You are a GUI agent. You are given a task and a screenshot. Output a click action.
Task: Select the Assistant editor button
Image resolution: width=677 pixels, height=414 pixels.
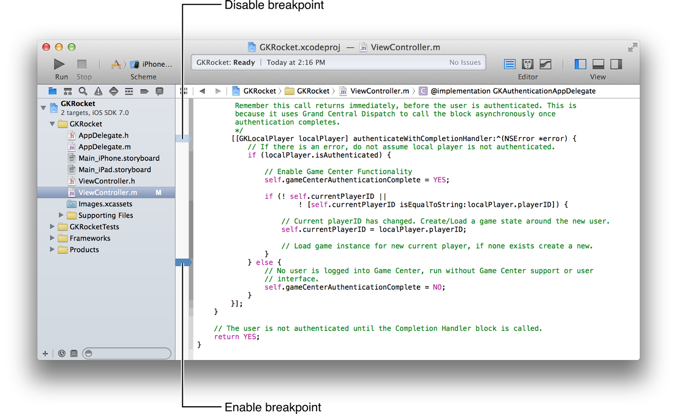click(x=527, y=64)
